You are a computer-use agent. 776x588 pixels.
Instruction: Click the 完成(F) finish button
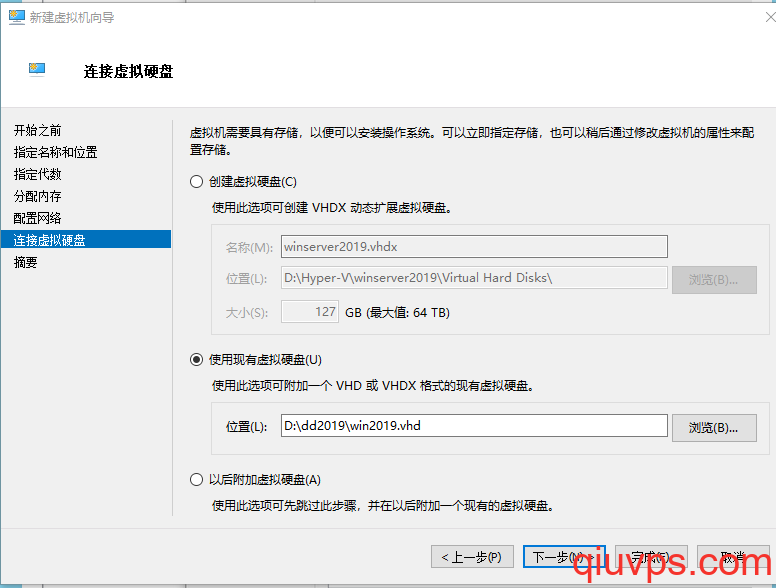[x=651, y=557]
